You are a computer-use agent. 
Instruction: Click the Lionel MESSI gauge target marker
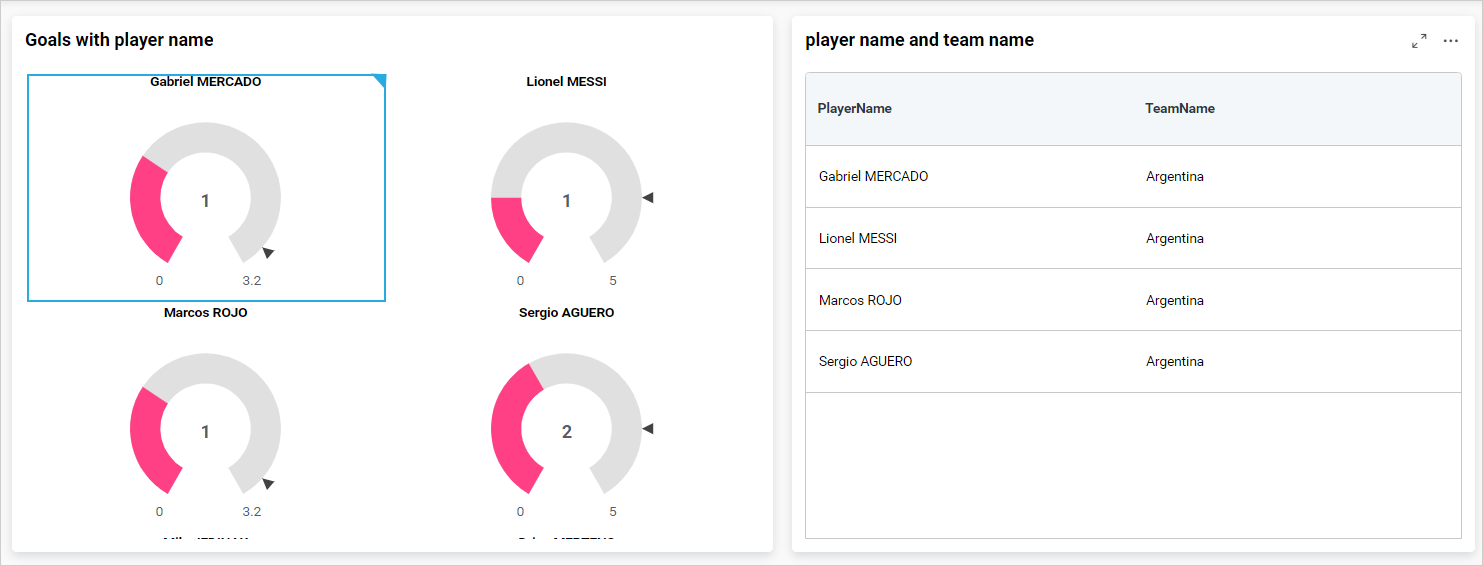[648, 198]
